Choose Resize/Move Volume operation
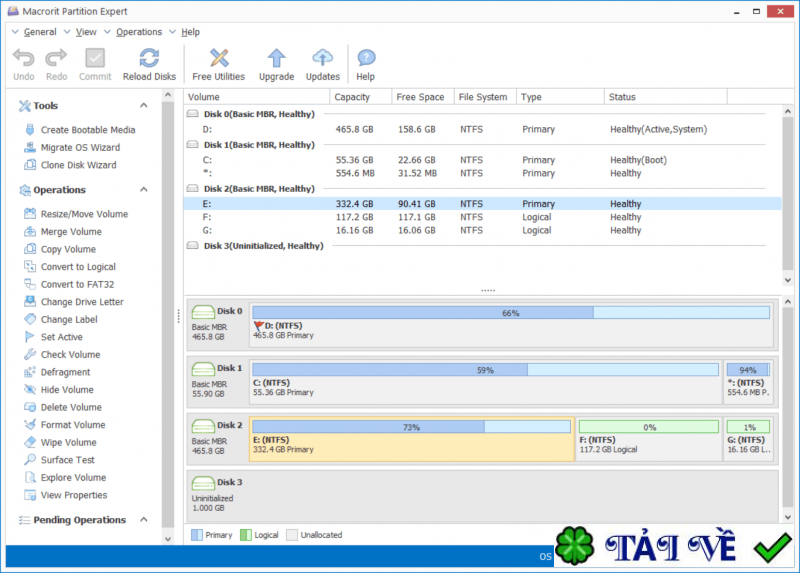Image resolution: width=800 pixels, height=573 pixels. pyautogui.click(x=84, y=214)
